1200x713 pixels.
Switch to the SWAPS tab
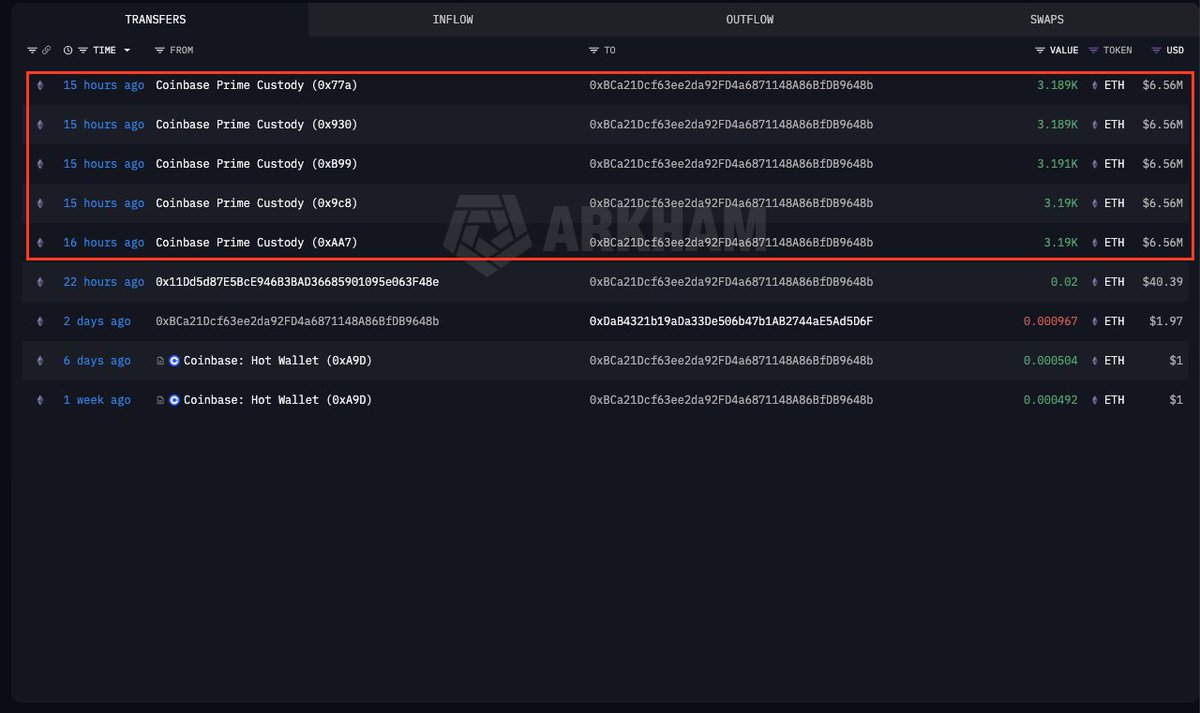tap(1047, 19)
